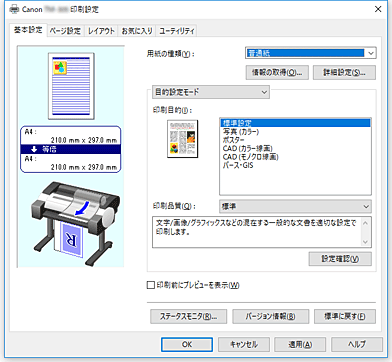Select 標準設定 in print purpose list
Viewport: 392px width, 362px height.
295,123
